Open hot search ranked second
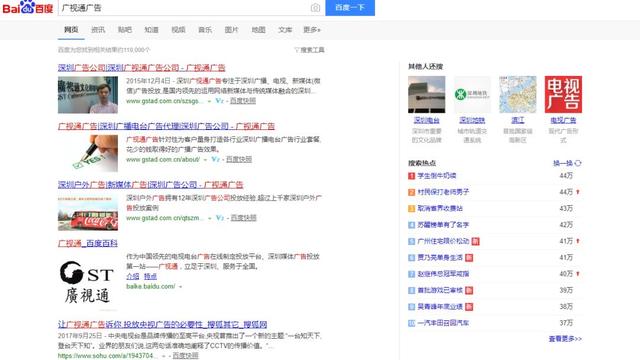The image size is (640, 360). point(443,192)
